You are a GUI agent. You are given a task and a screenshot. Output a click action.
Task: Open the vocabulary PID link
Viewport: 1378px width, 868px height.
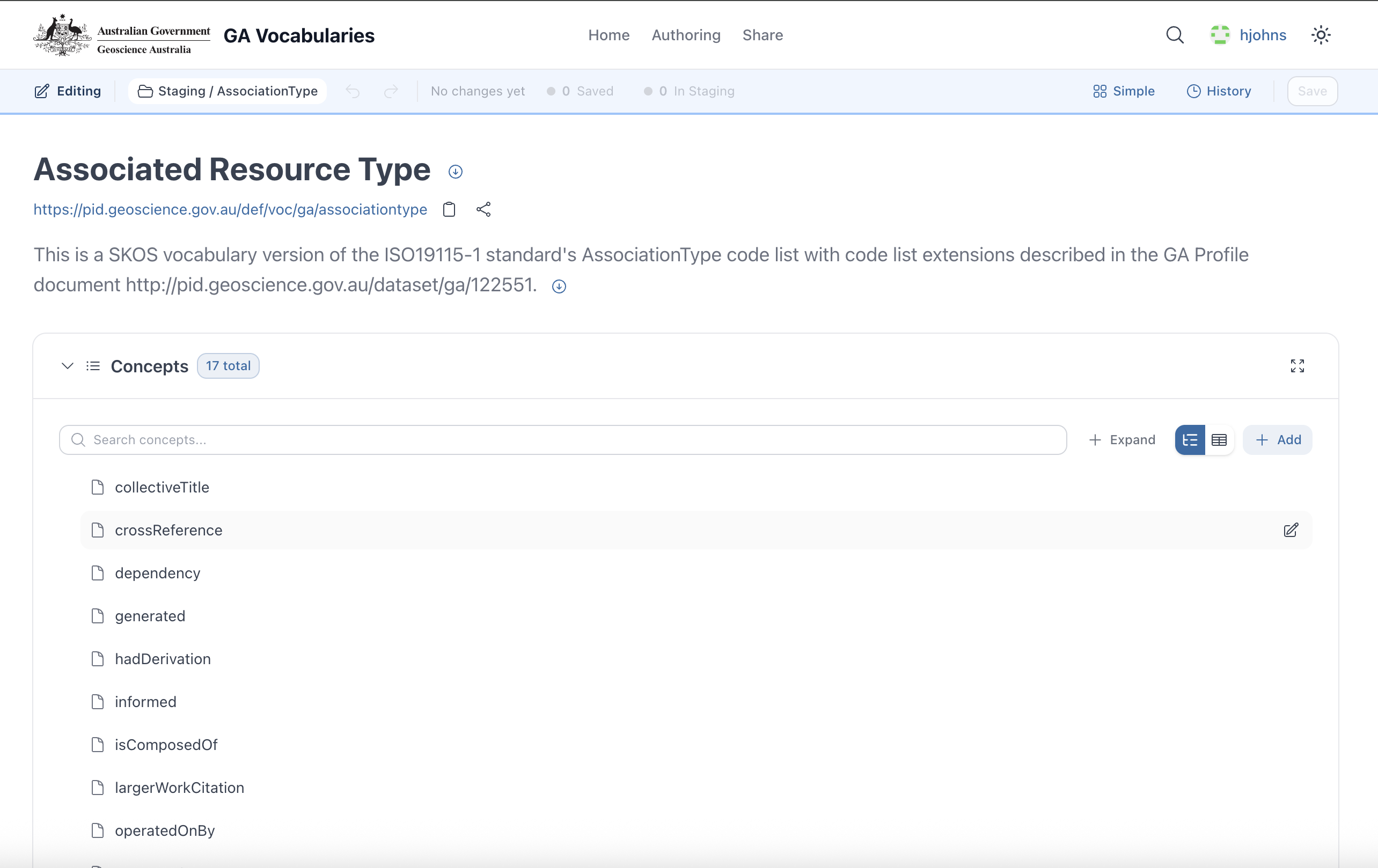coord(230,209)
